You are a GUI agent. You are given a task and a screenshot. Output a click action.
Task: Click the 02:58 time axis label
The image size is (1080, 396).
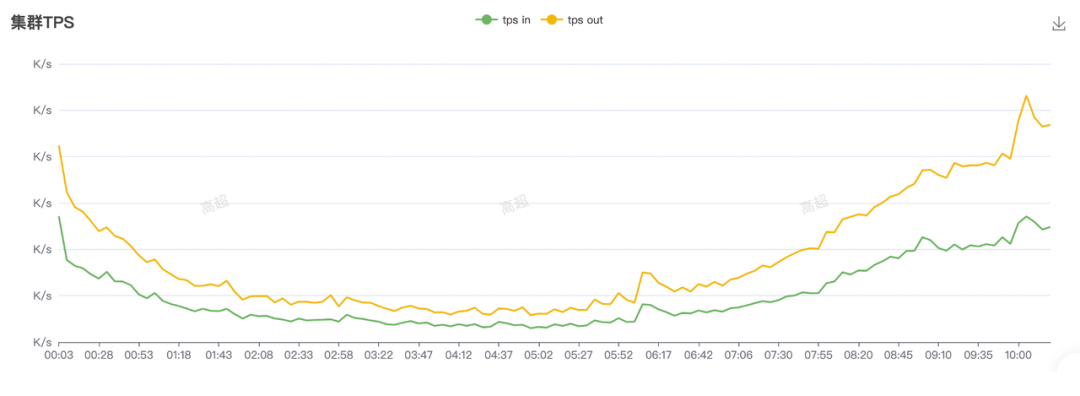pos(338,355)
